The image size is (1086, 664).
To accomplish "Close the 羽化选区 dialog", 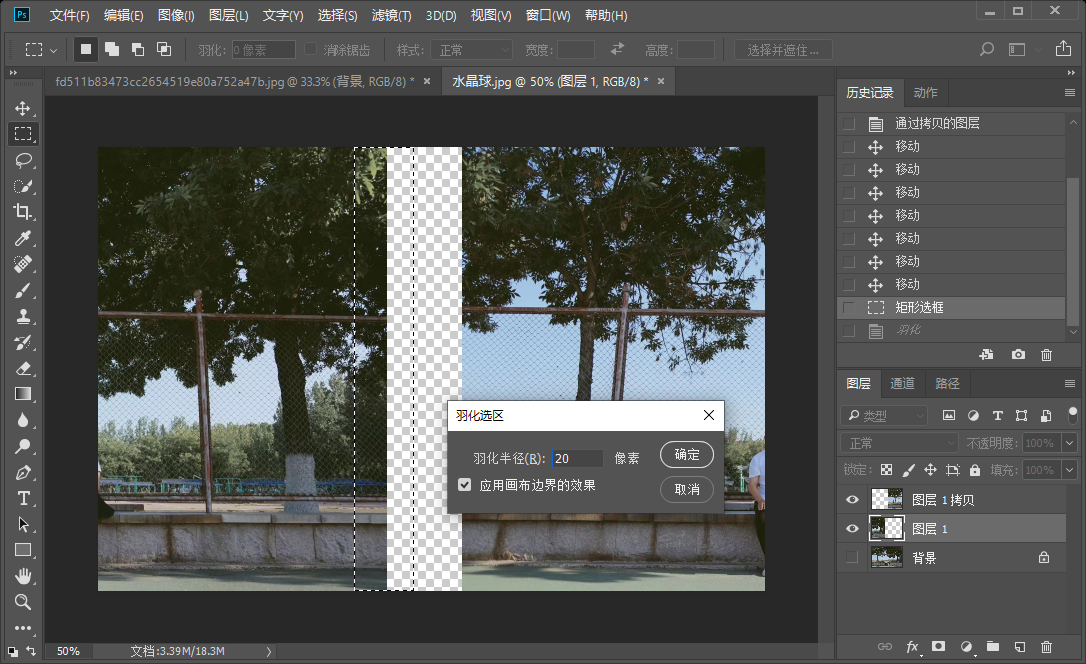I will (709, 415).
